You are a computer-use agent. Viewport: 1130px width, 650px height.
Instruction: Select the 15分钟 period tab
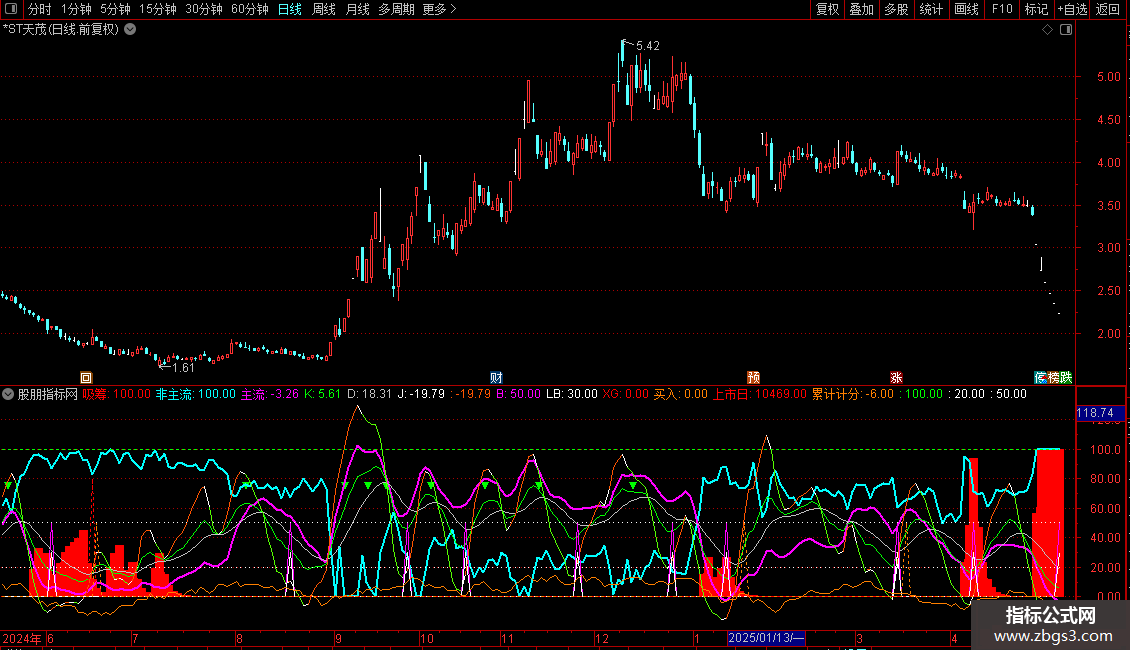(x=158, y=9)
